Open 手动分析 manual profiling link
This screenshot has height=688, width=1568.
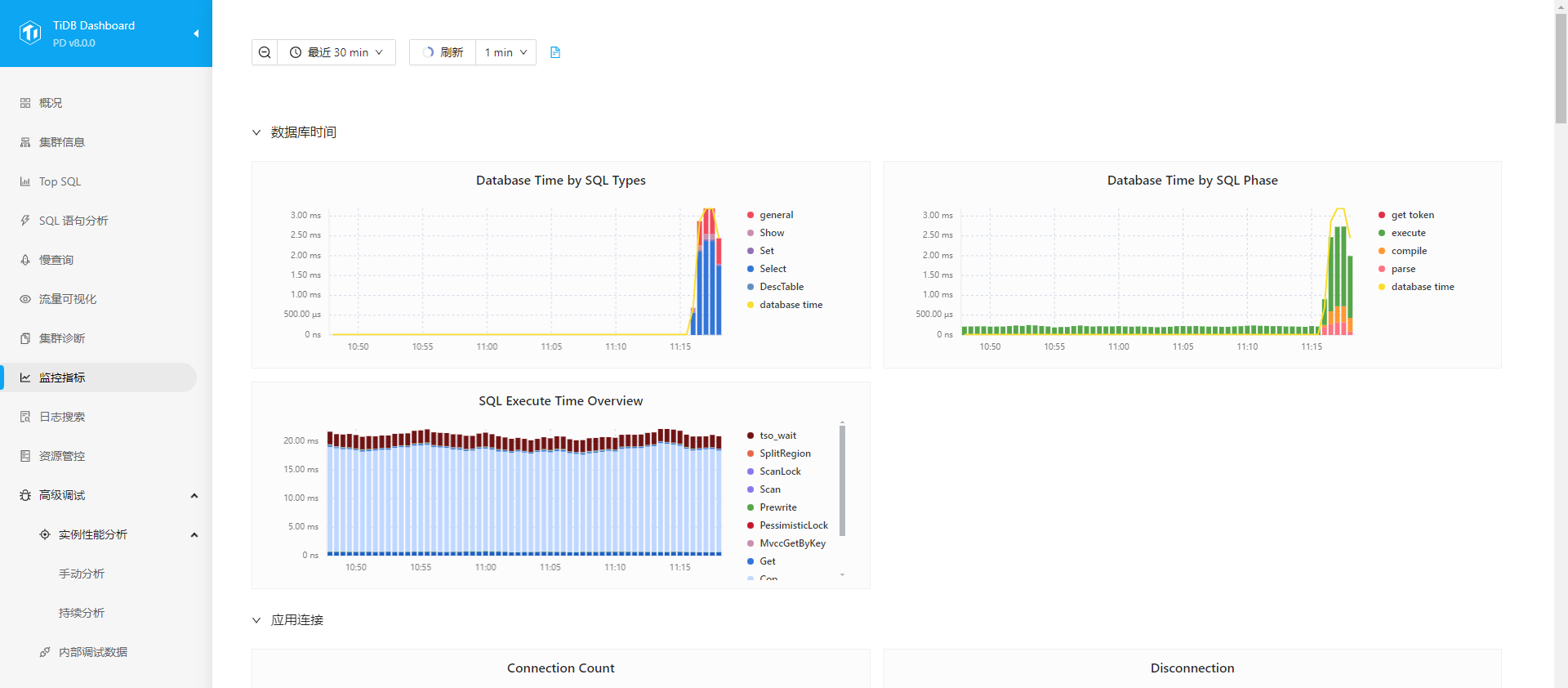tap(82, 574)
